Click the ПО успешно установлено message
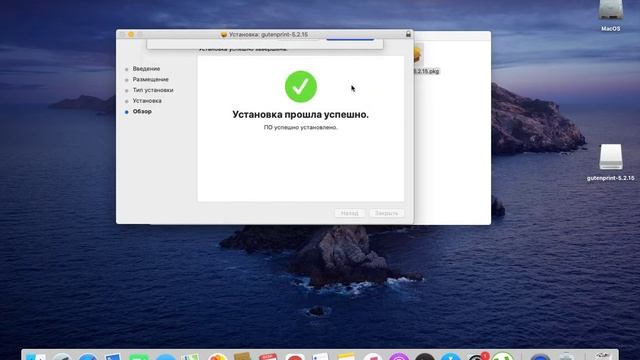Image resolution: width=640 pixels, height=360 pixels. [x=301, y=127]
